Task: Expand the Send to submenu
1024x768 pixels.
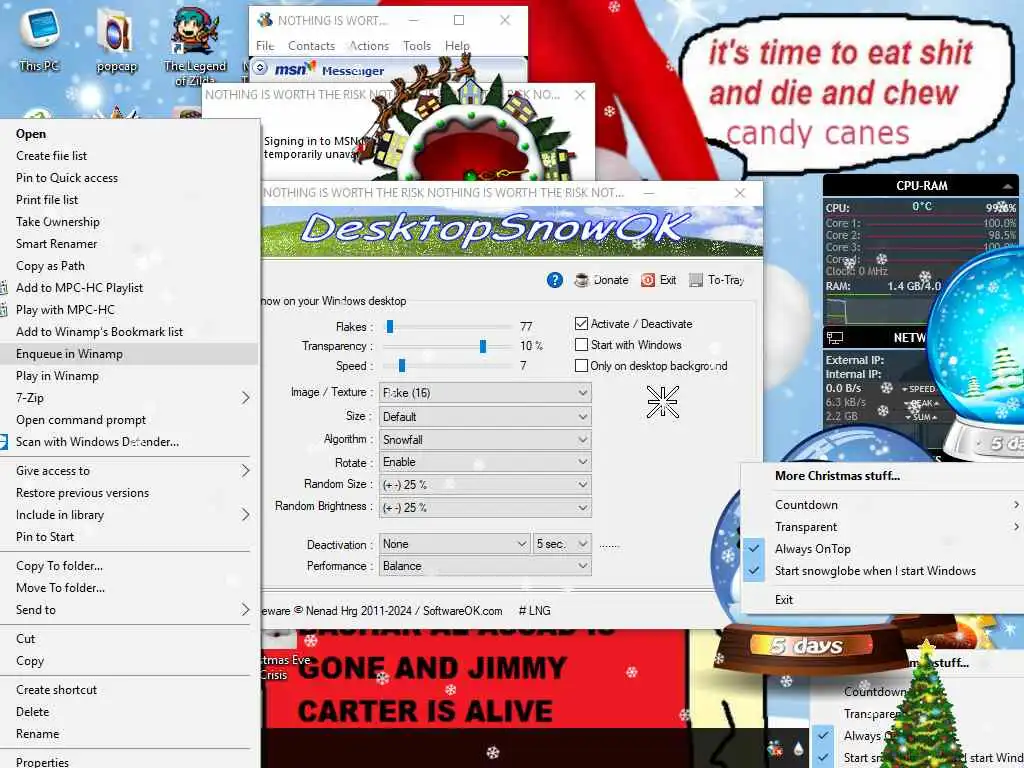Action: 129,609
